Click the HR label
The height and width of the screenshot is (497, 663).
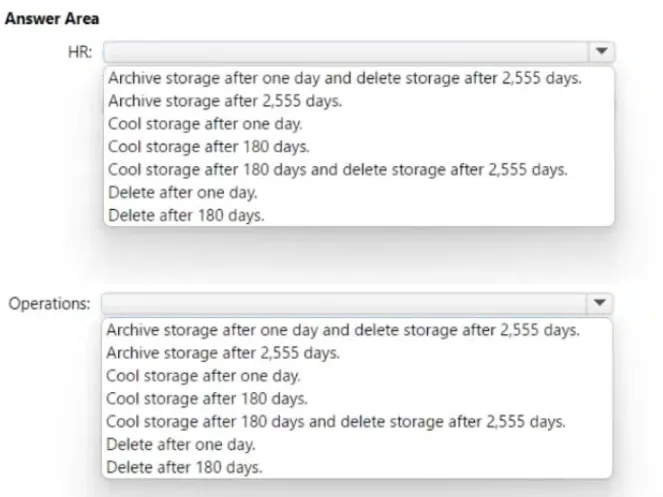coord(80,52)
